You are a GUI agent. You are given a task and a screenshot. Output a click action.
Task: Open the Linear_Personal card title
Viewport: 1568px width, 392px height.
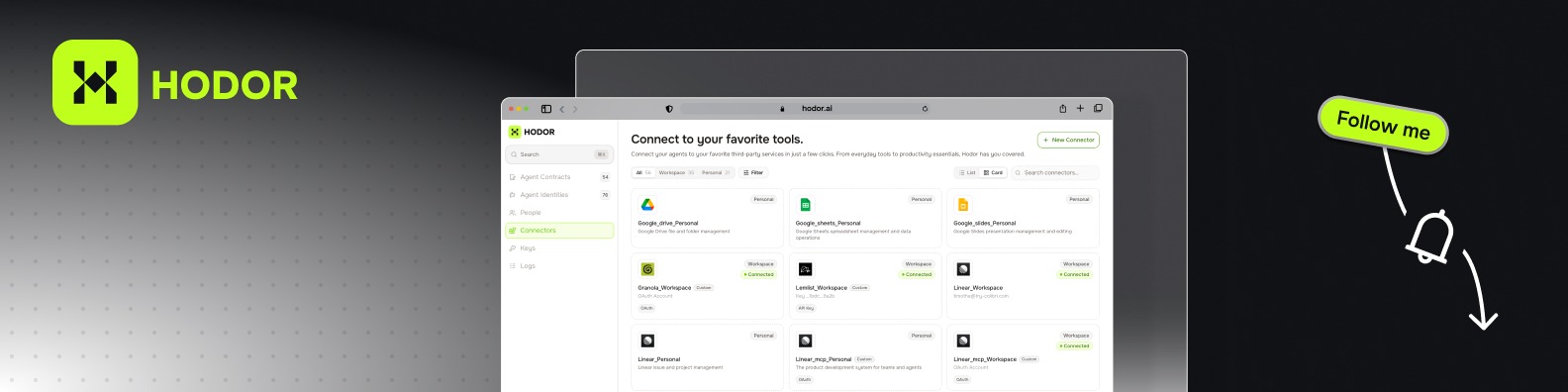[659, 359]
